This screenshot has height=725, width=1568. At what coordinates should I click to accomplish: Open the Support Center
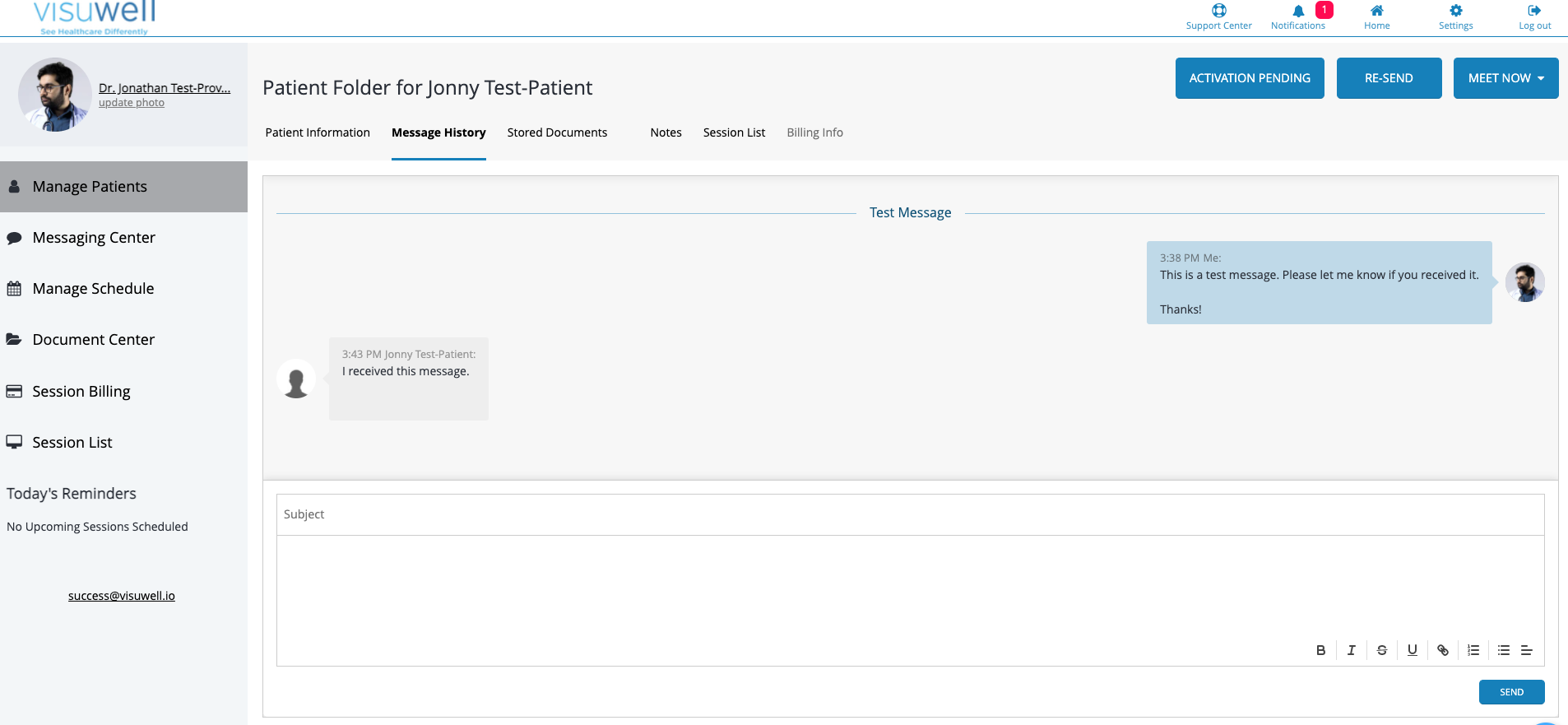tap(1218, 12)
